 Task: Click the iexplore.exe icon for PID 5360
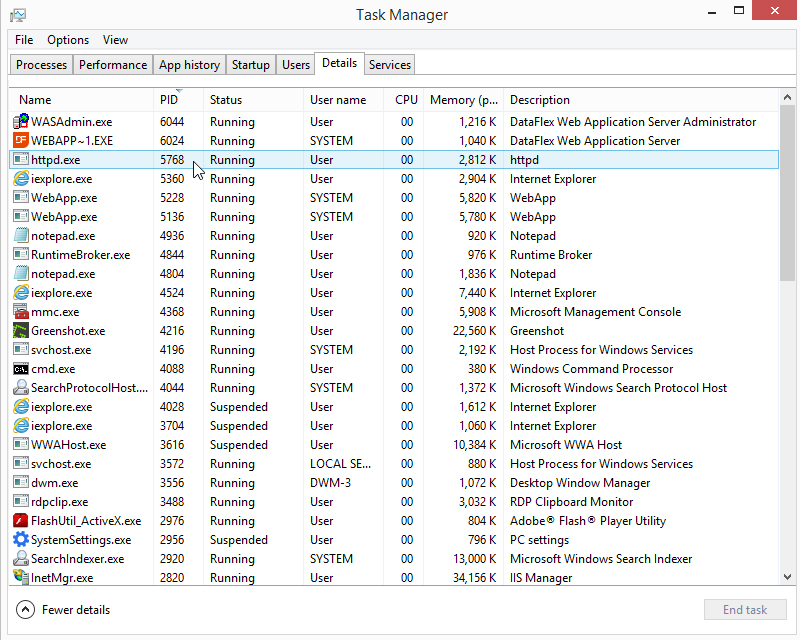[20, 179]
